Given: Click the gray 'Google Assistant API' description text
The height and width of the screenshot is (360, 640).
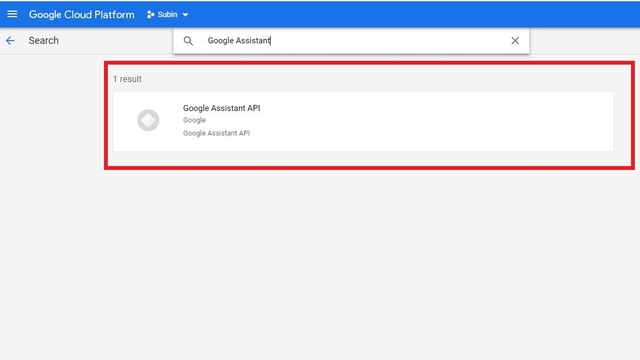Looking at the screenshot, I should [x=216, y=133].
